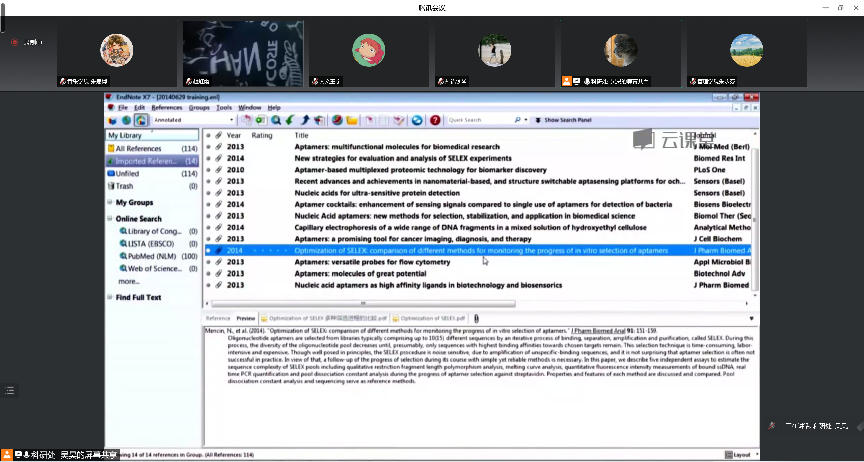Click the muted microphone icon at bottom right
This screenshot has height=462, width=864.
[x=773, y=426]
